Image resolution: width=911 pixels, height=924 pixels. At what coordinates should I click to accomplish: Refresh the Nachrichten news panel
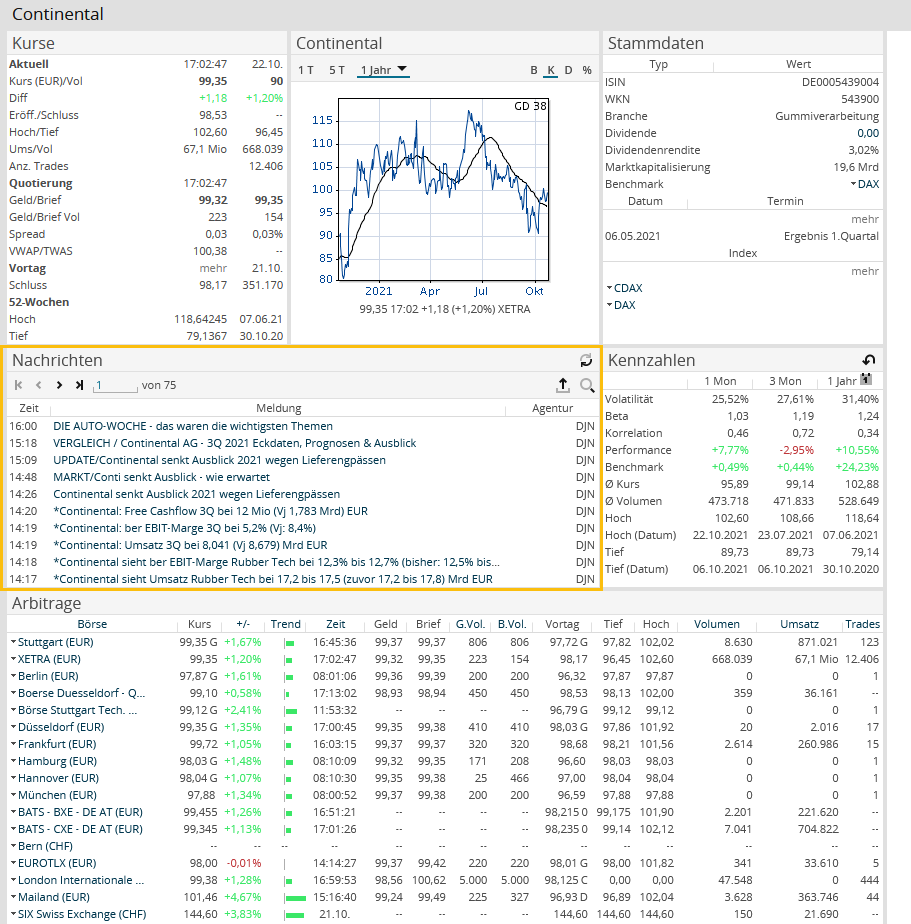point(586,360)
